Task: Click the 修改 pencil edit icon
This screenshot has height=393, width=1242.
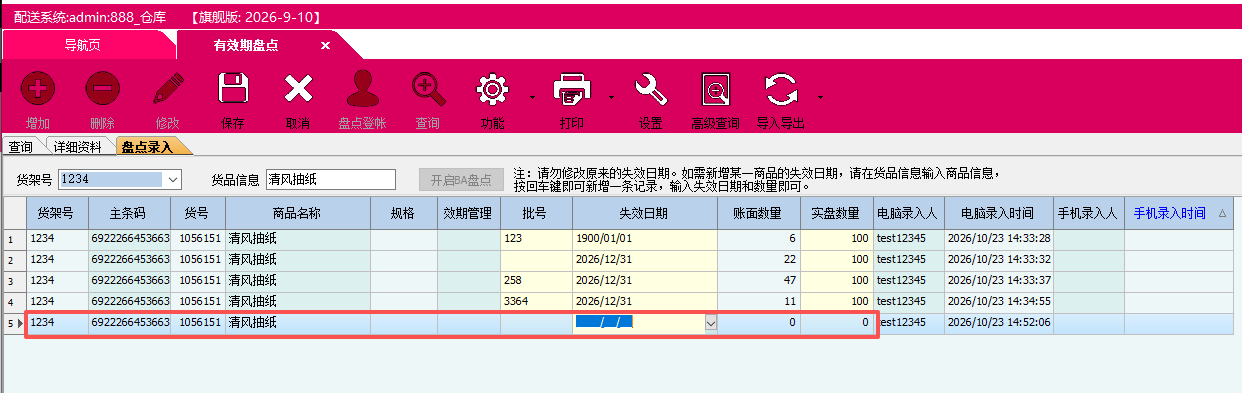Action: coord(167,89)
